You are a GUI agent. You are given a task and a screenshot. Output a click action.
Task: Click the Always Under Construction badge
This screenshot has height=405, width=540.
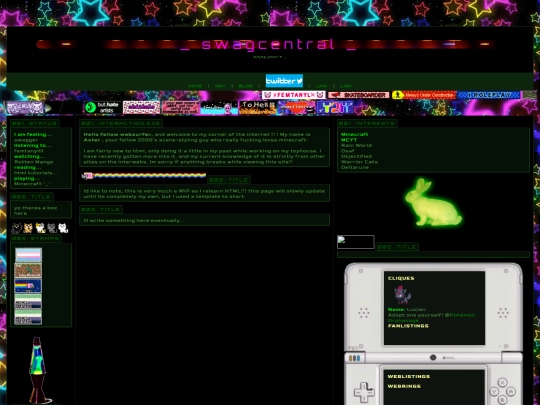pos(424,95)
